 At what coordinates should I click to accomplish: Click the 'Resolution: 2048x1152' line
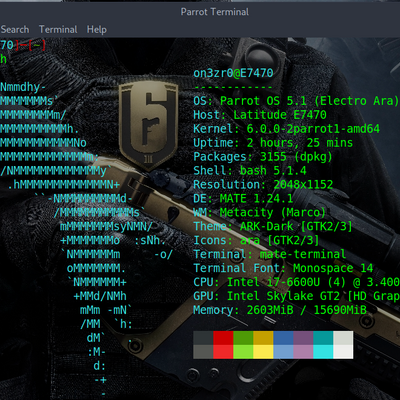(x=263, y=185)
